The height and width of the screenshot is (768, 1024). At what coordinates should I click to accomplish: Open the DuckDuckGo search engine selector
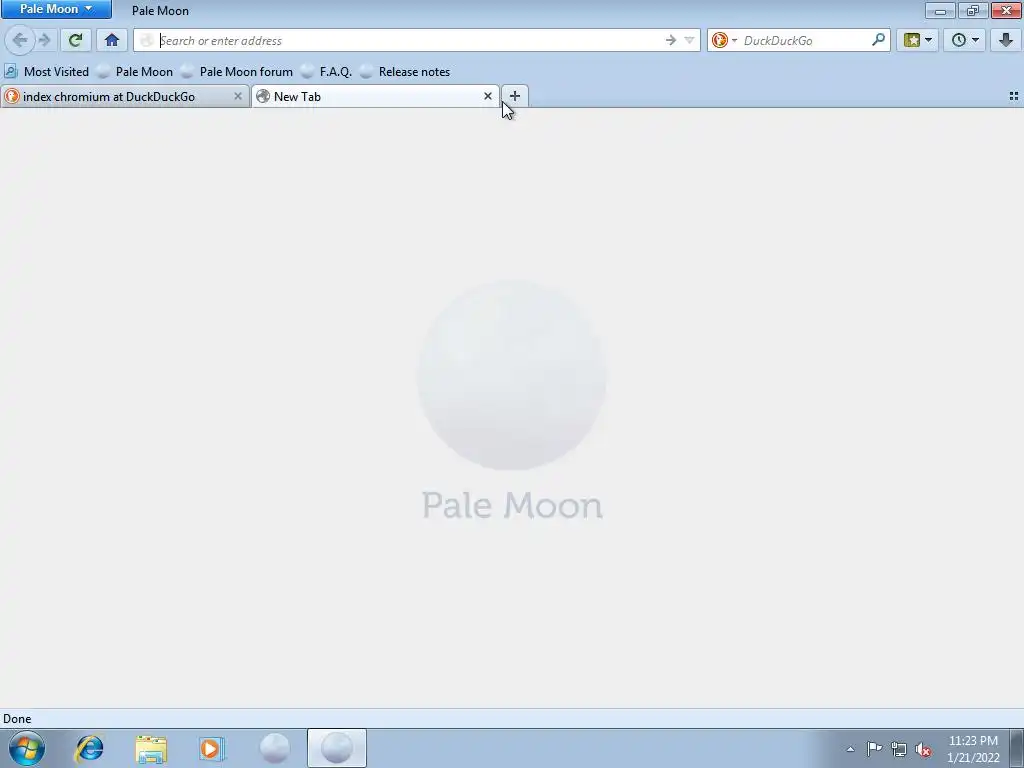pos(724,40)
